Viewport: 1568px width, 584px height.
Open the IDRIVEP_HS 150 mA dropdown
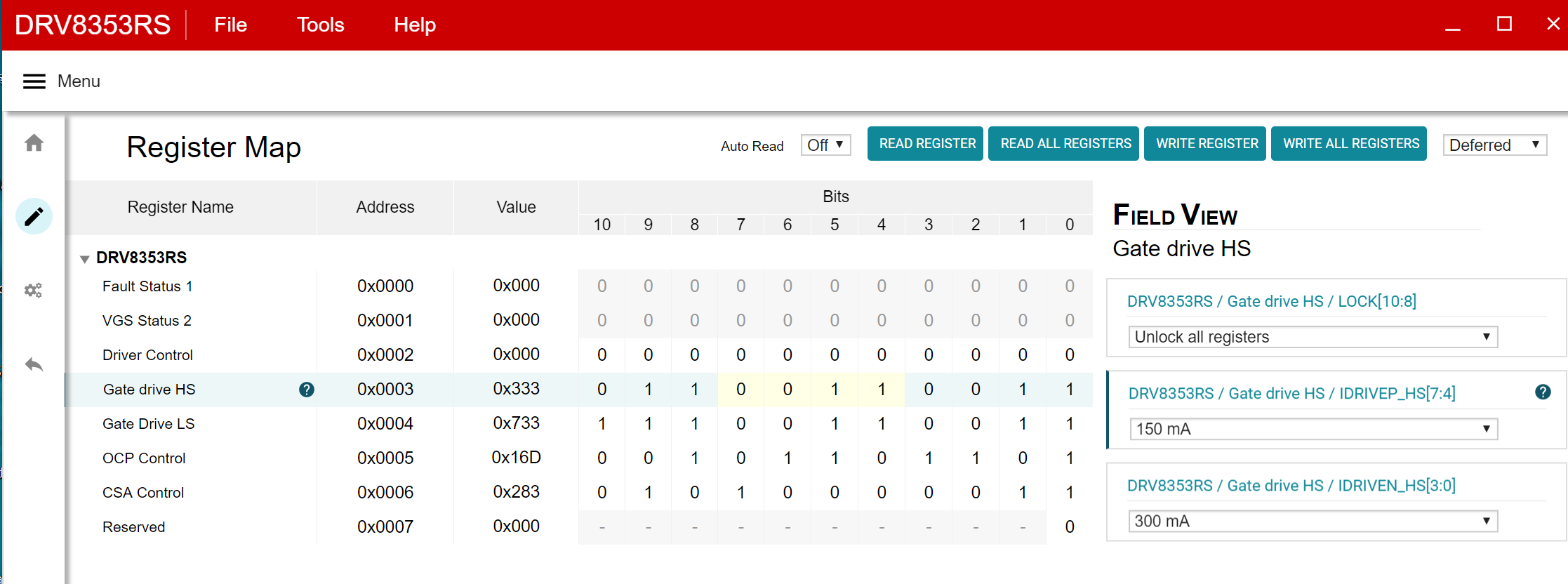point(1313,429)
